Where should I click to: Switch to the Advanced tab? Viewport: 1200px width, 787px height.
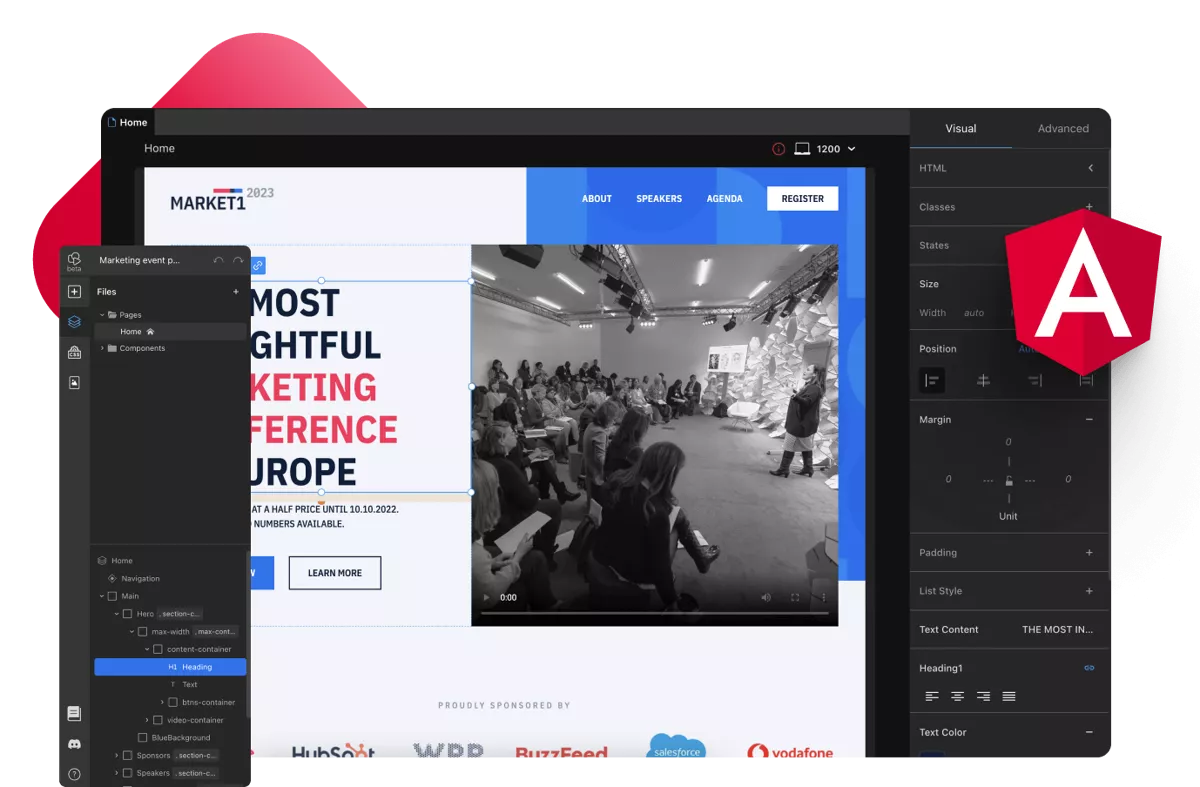tap(1062, 128)
